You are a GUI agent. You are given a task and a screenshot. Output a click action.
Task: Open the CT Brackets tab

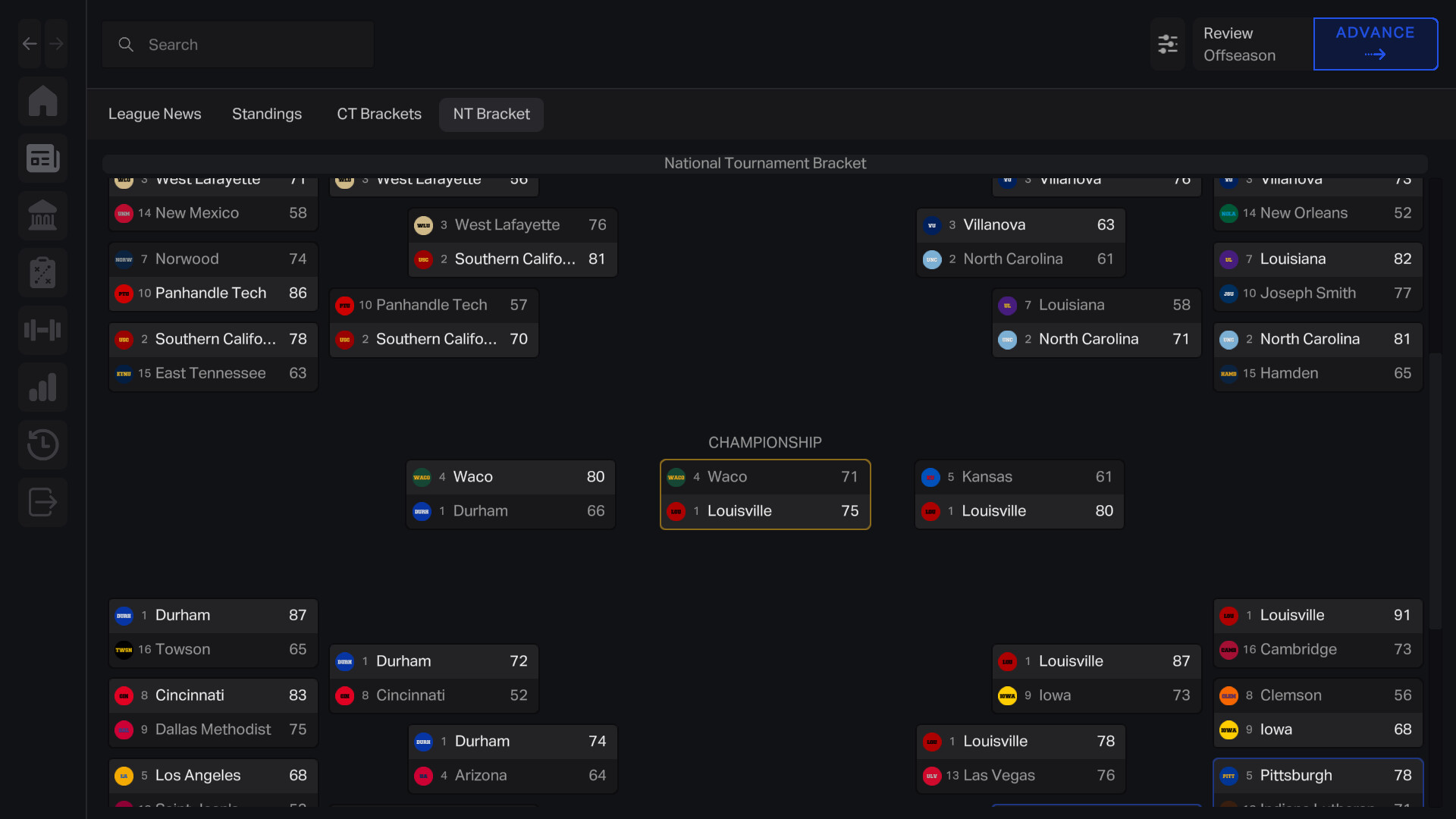379,114
